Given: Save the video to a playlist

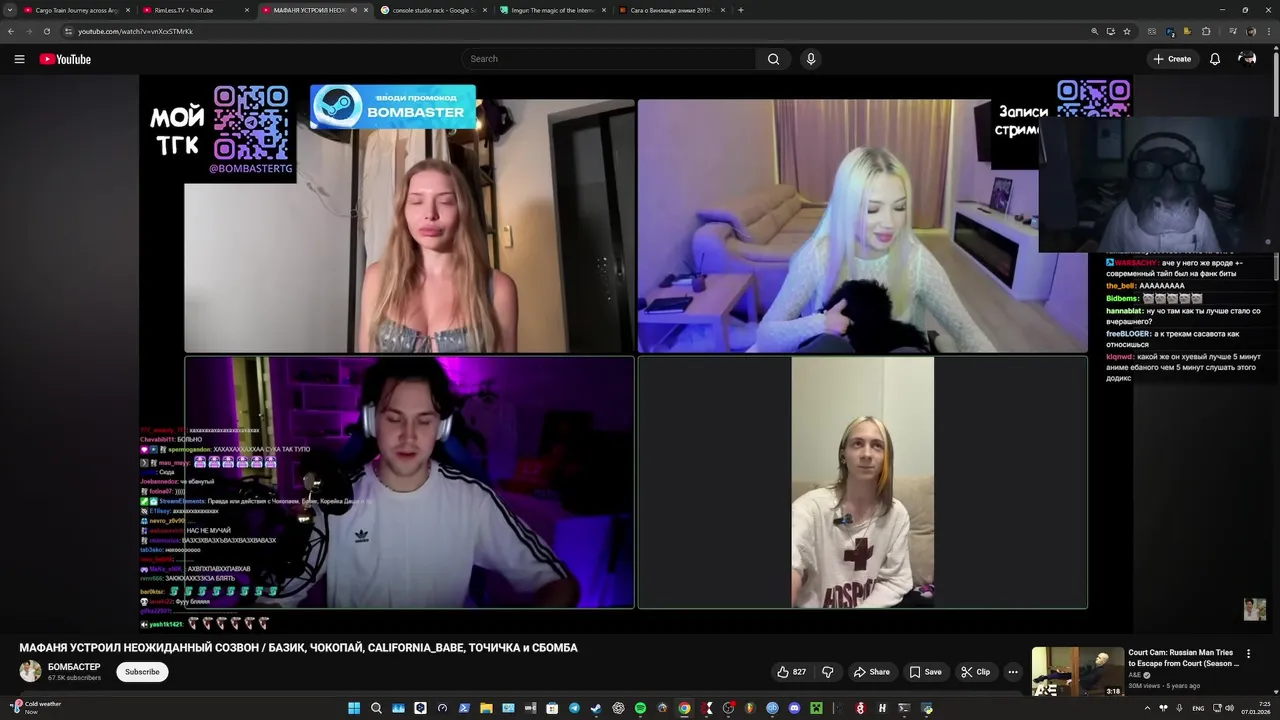Looking at the screenshot, I should pos(925,672).
